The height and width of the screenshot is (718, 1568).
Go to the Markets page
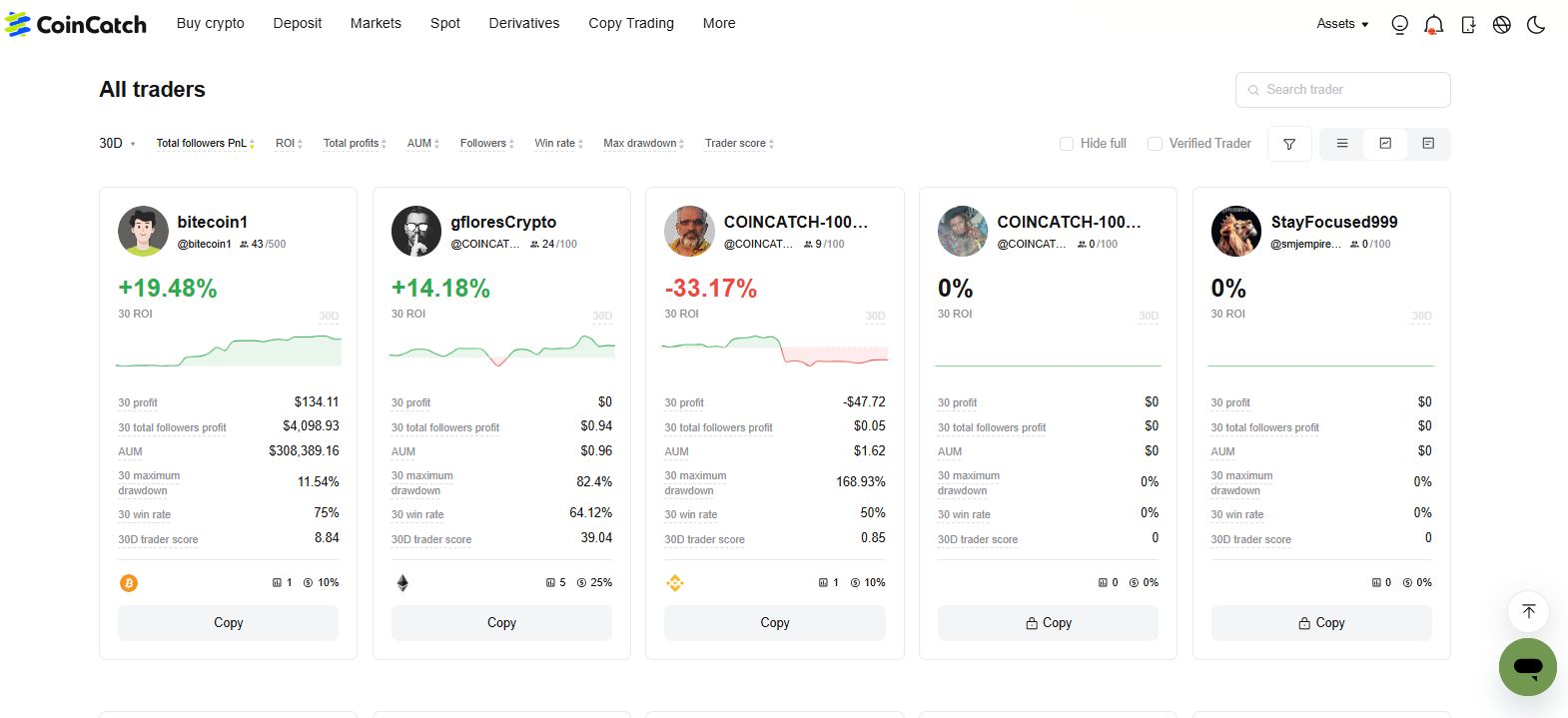[x=376, y=23]
